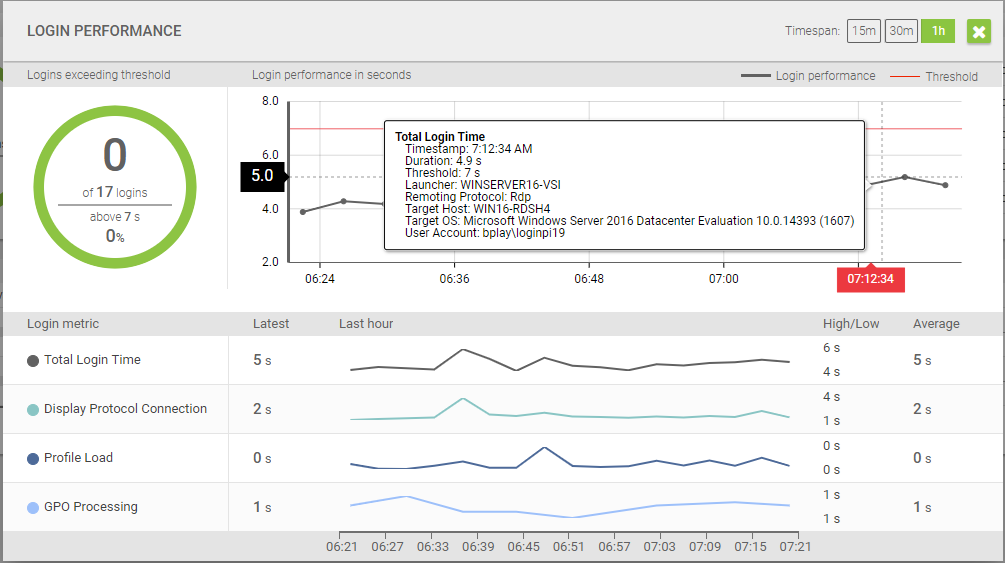Click the green logins exceeding threshold gauge
Viewport: 1005px width, 563px height.
(x=115, y=187)
